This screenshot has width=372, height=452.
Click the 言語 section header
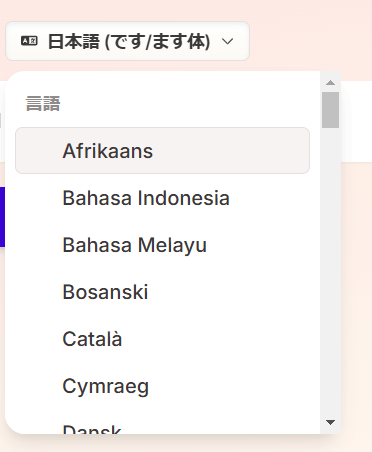[x=43, y=103]
